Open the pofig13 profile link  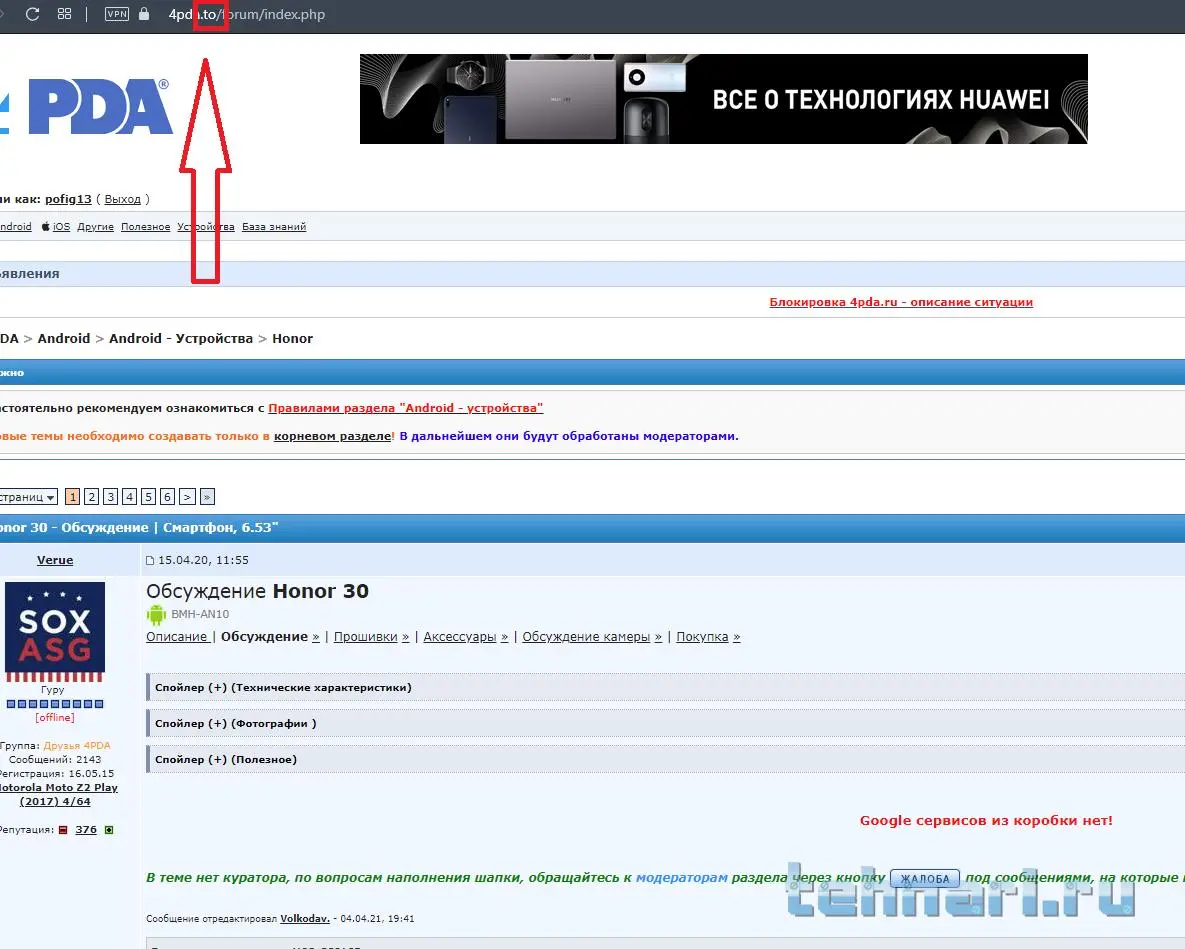pos(68,199)
